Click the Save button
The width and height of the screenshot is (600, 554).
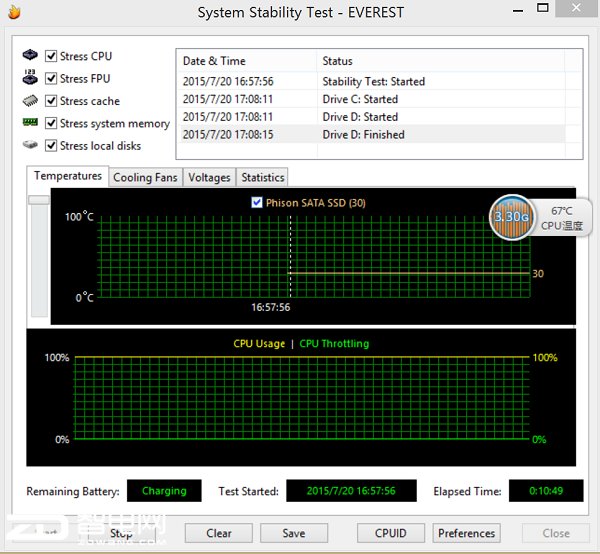point(294,533)
